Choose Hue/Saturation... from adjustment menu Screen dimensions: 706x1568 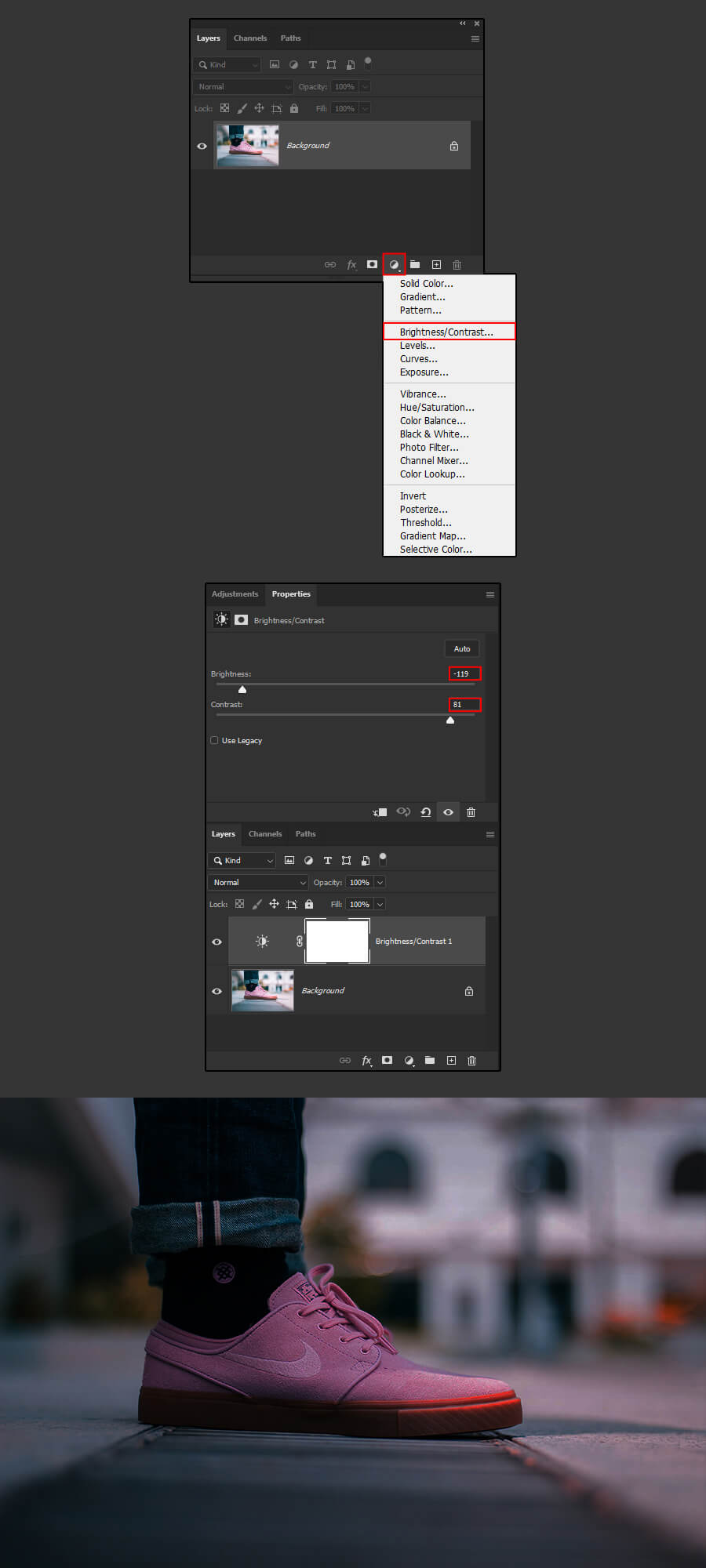(449, 408)
